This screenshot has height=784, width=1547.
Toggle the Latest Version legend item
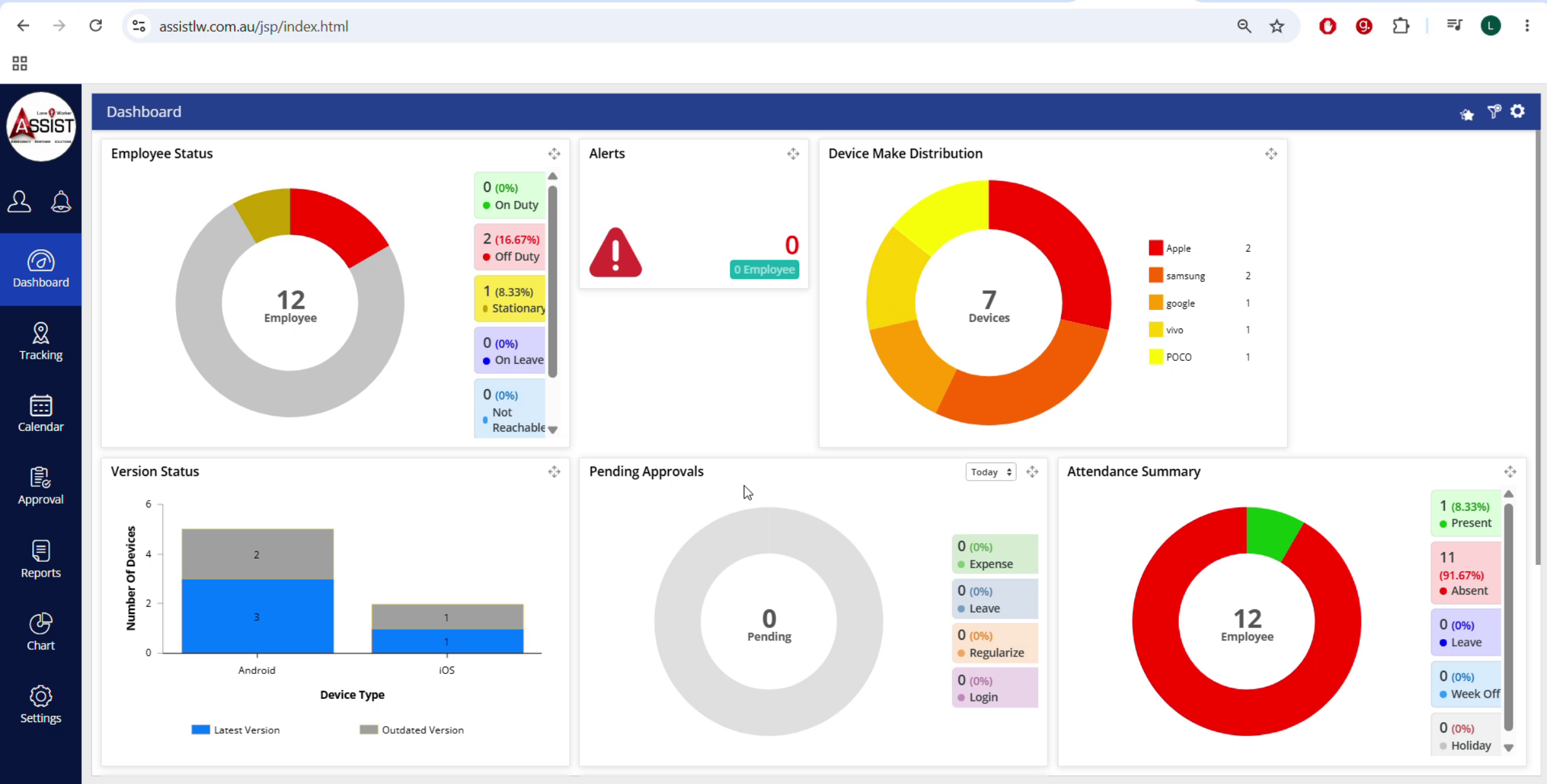pyautogui.click(x=236, y=730)
